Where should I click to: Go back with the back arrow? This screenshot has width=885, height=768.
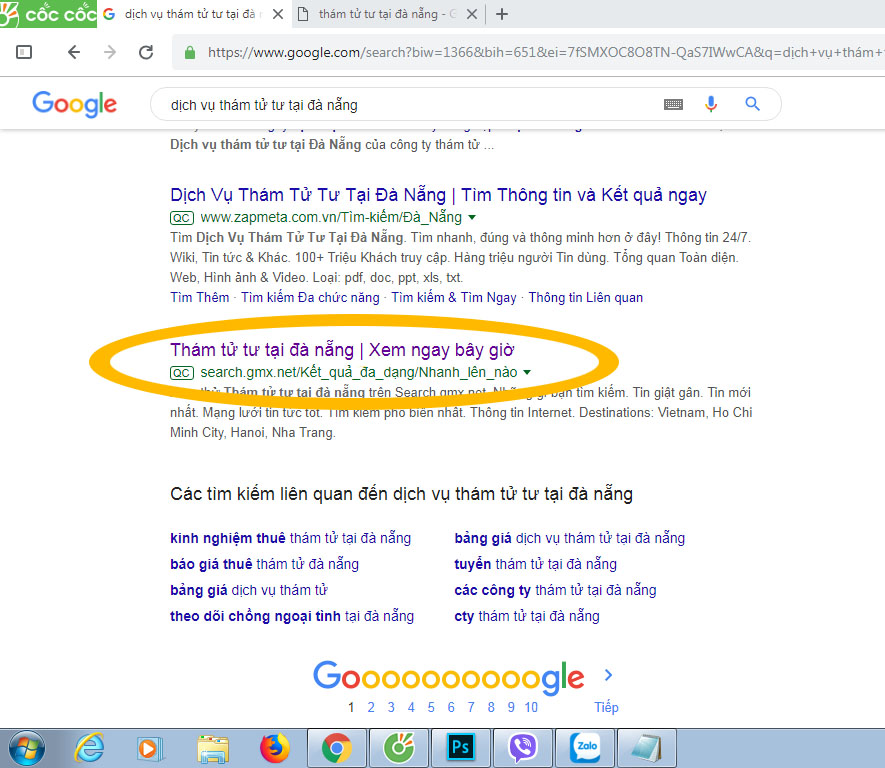click(74, 52)
